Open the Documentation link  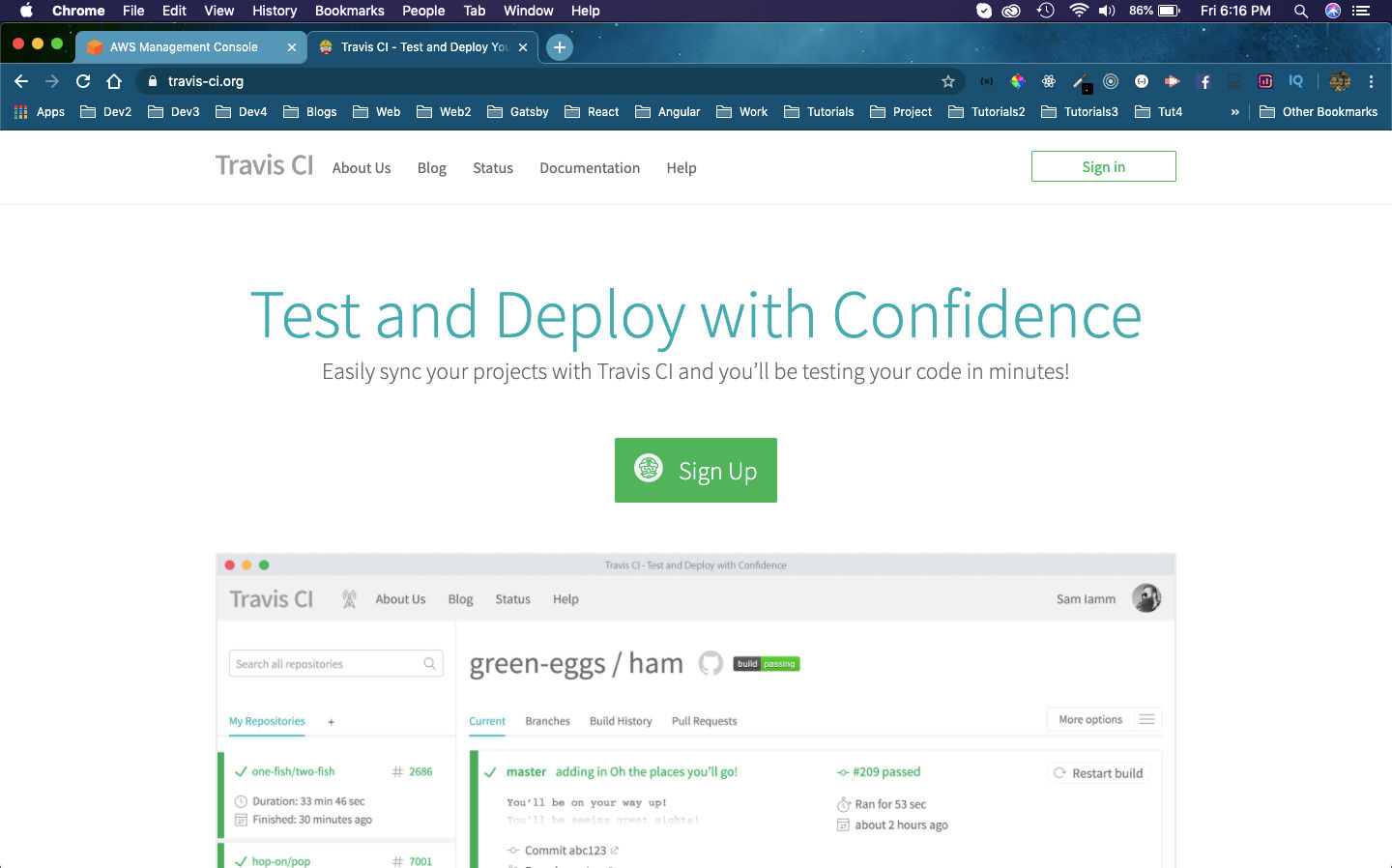coord(590,168)
